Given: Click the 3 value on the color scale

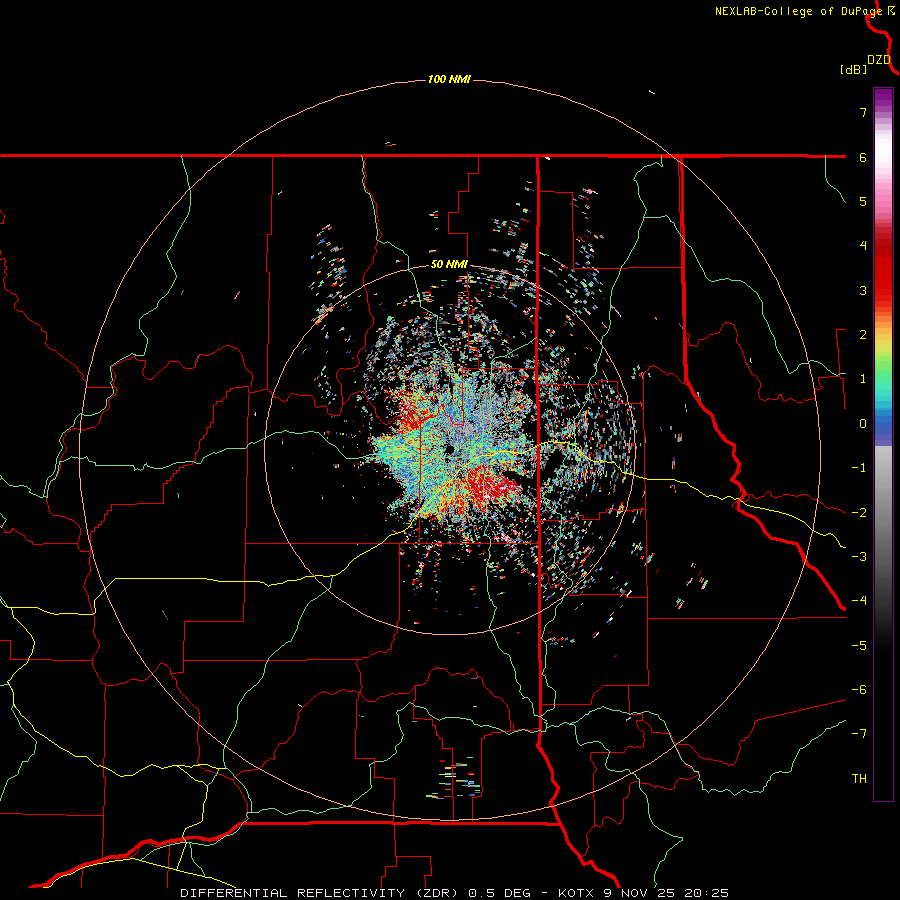Looking at the screenshot, I should pyautogui.click(x=863, y=290).
